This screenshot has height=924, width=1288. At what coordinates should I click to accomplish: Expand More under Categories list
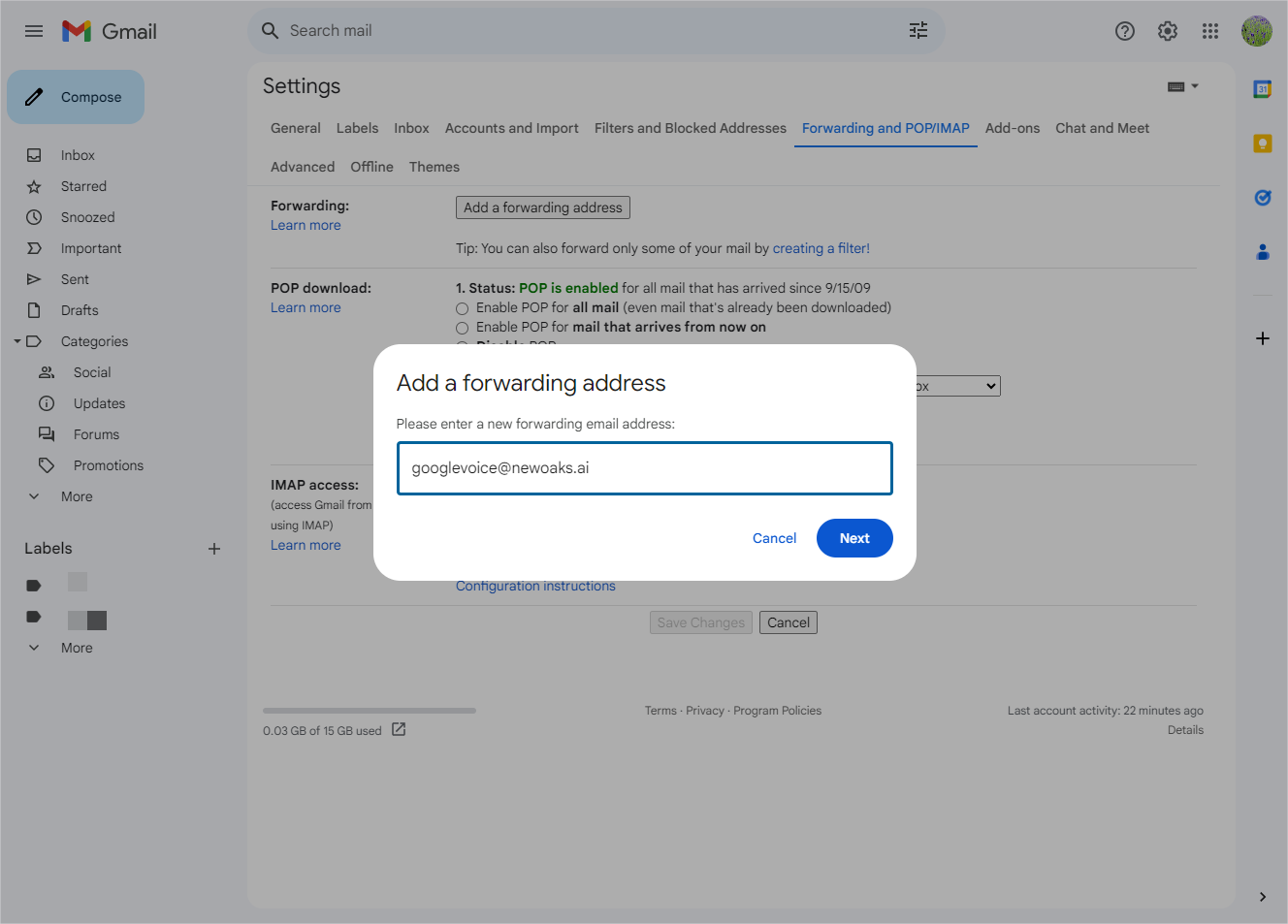click(35, 496)
